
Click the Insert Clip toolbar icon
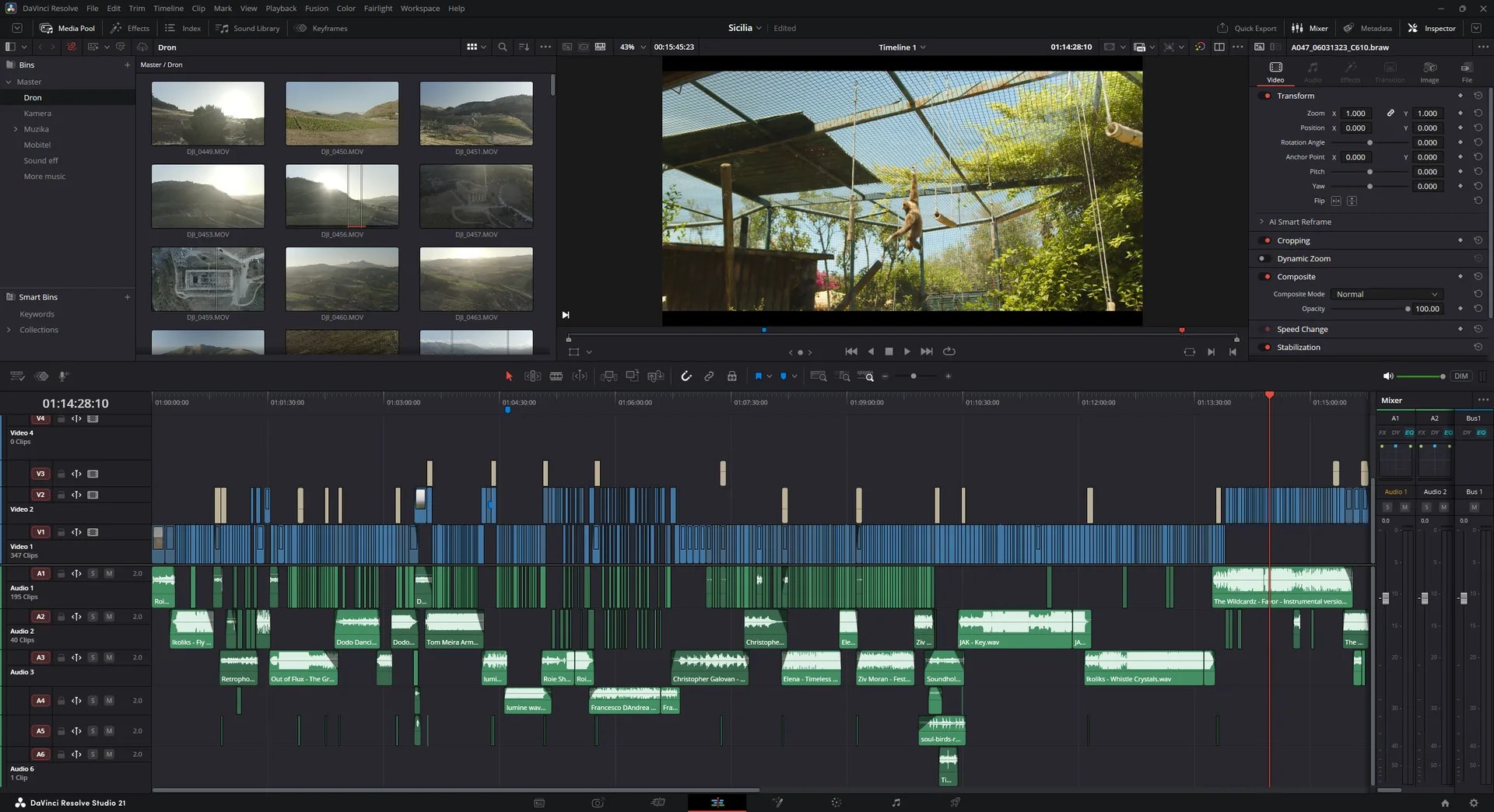pyautogui.click(x=609, y=376)
